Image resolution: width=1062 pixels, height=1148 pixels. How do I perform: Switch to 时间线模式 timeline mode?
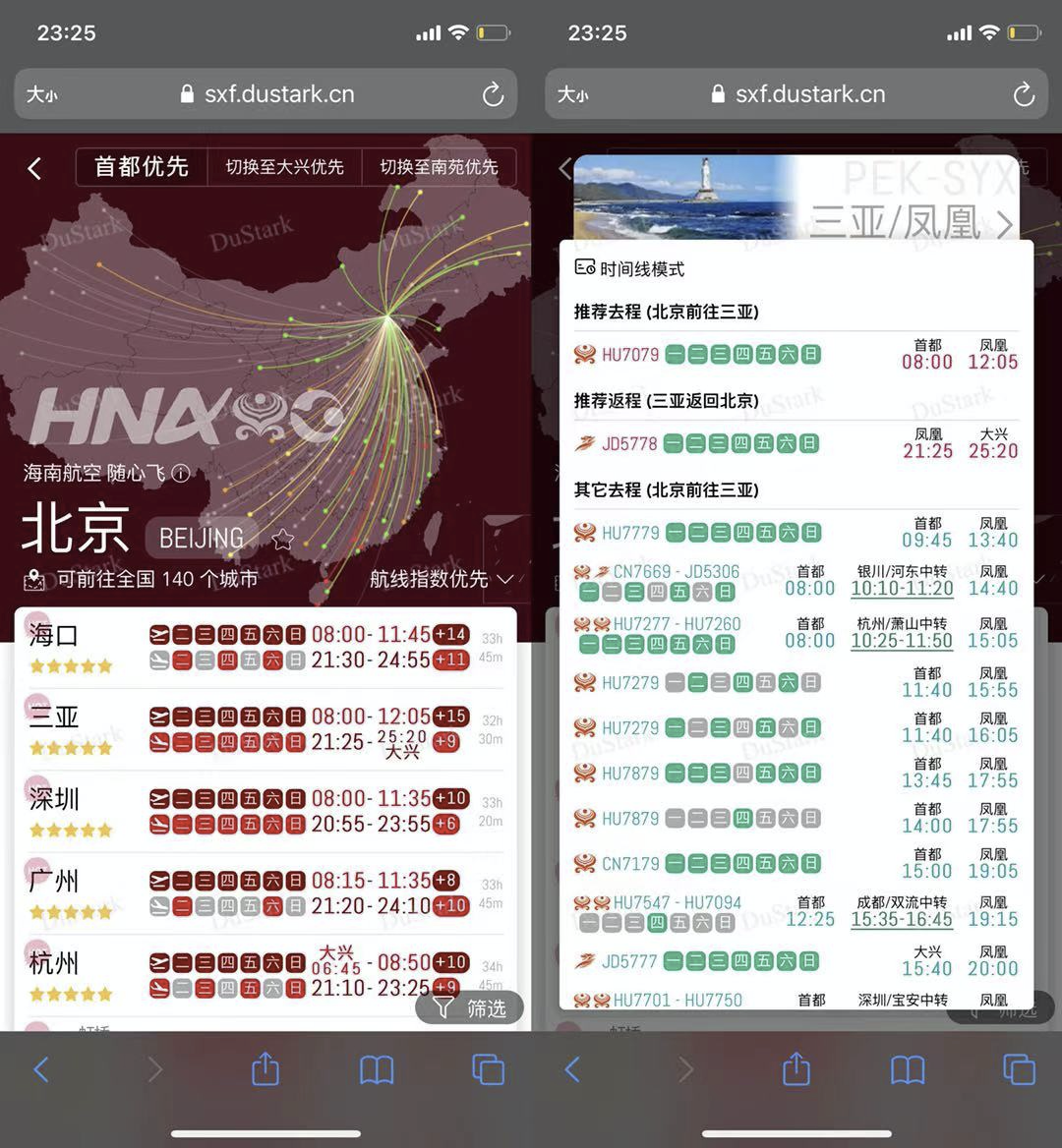[x=629, y=268]
